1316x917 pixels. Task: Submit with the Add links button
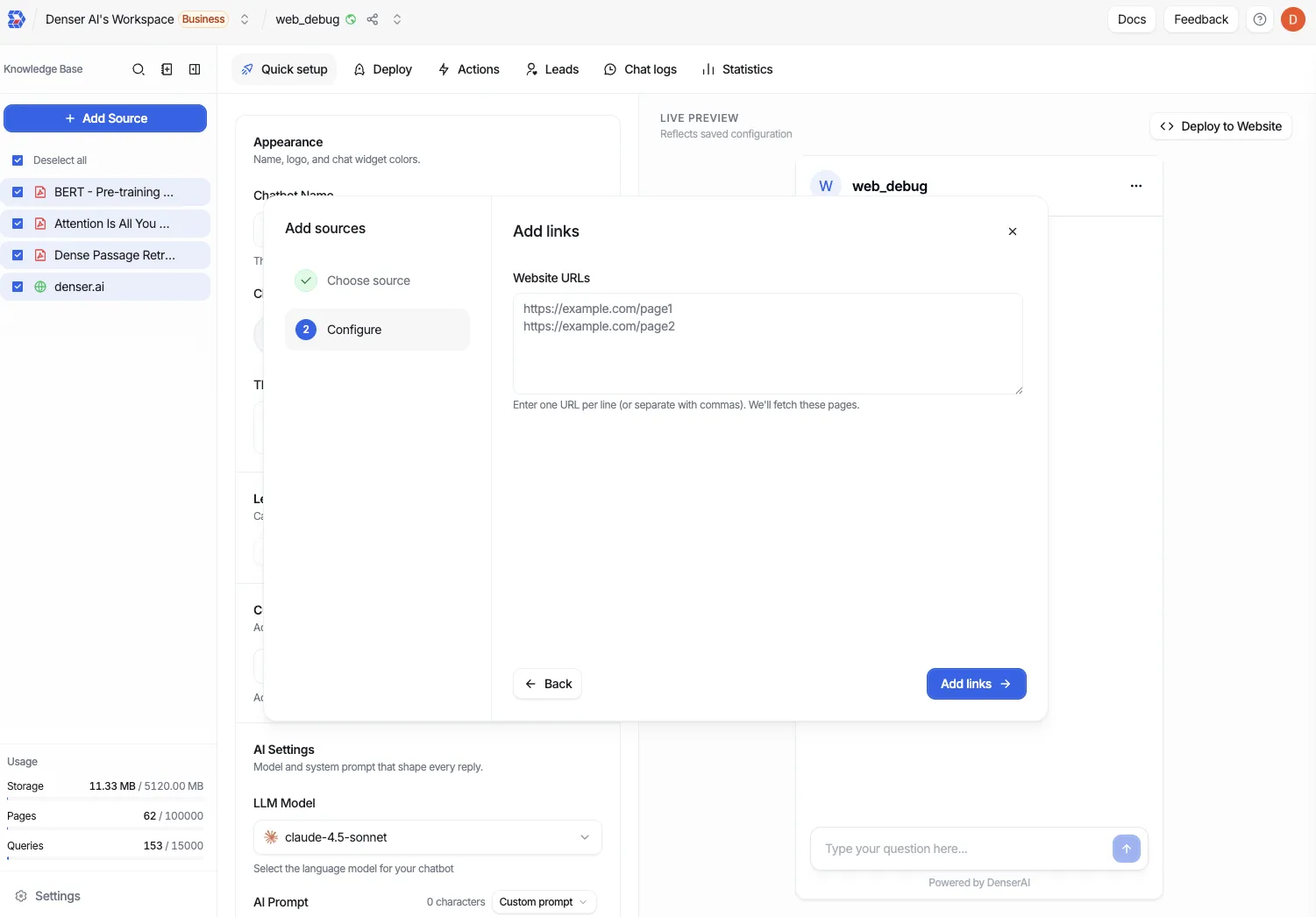pos(977,684)
